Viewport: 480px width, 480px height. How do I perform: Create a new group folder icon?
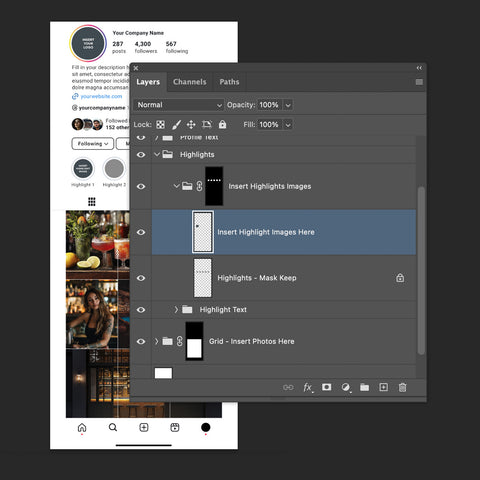[364, 387]
